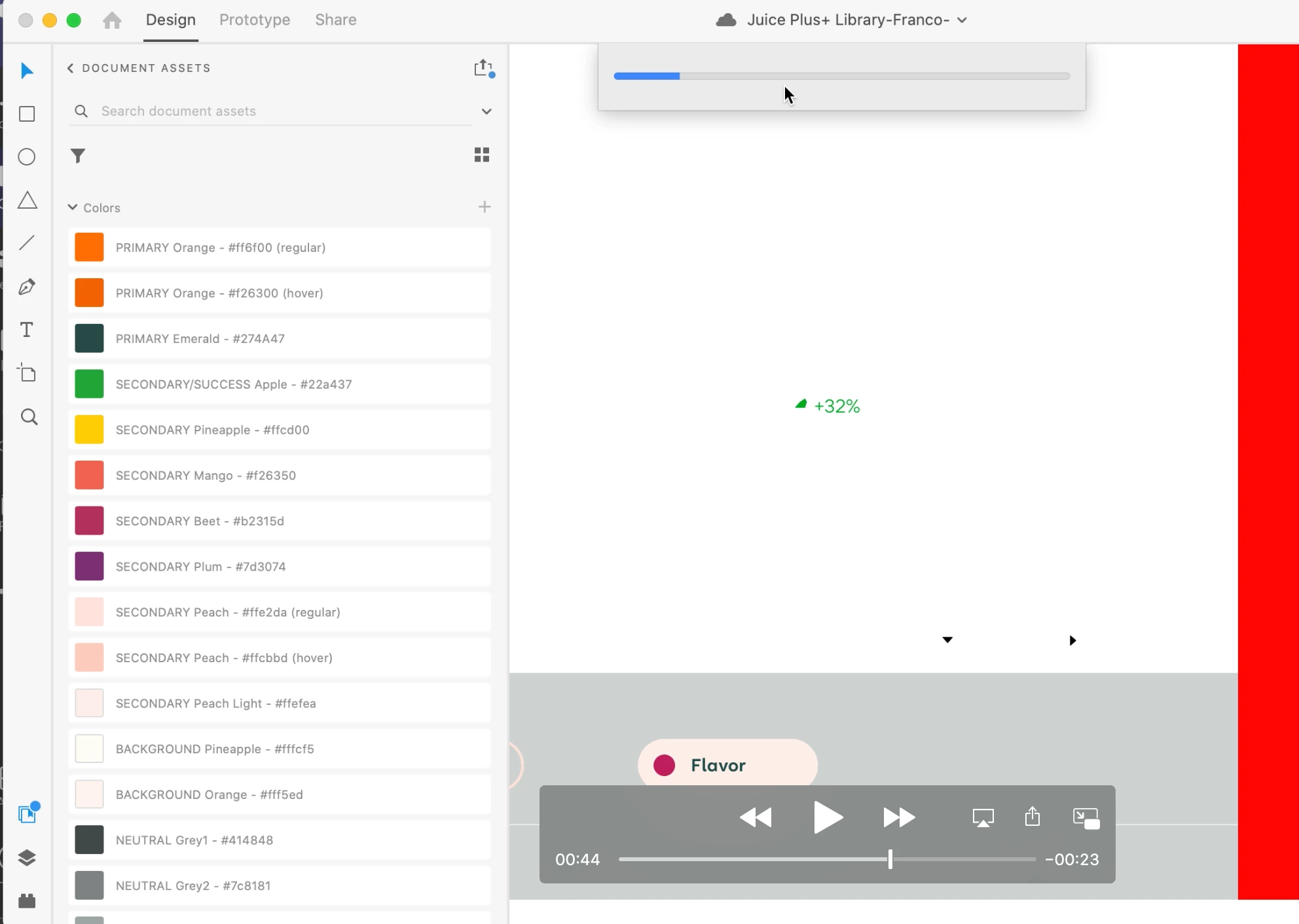Go back from Document Assets
The image size is (1299, 924).
(71, 68)
